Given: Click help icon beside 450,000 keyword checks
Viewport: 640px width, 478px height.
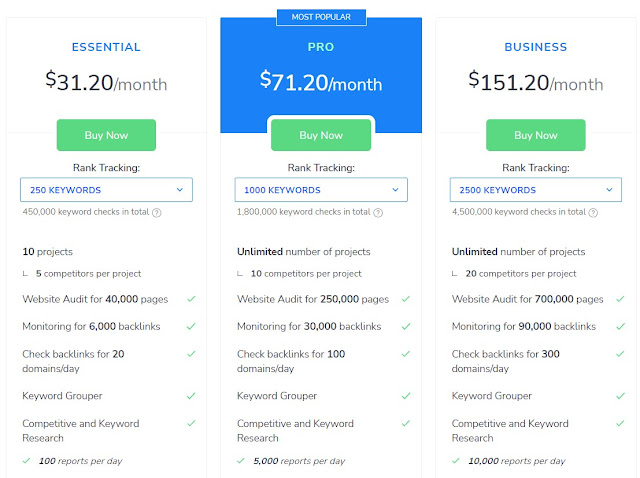Looking at the screenshot, I should (x=156, y=213).
